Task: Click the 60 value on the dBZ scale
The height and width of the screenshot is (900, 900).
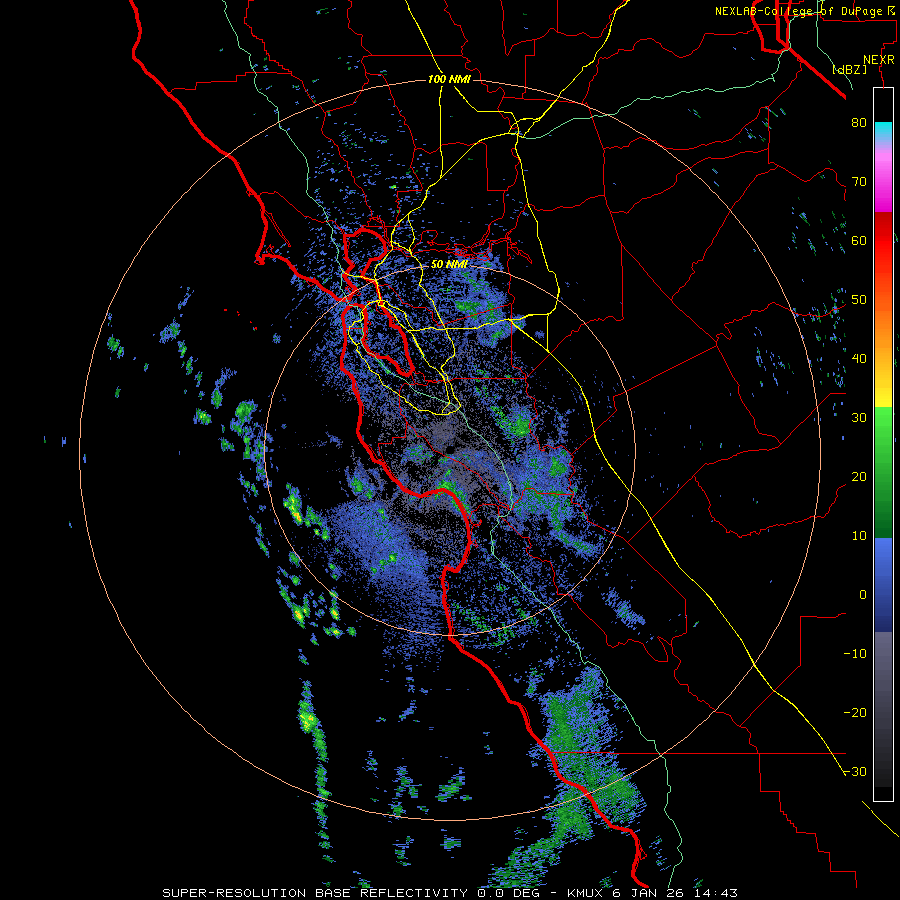Action: 859,240
